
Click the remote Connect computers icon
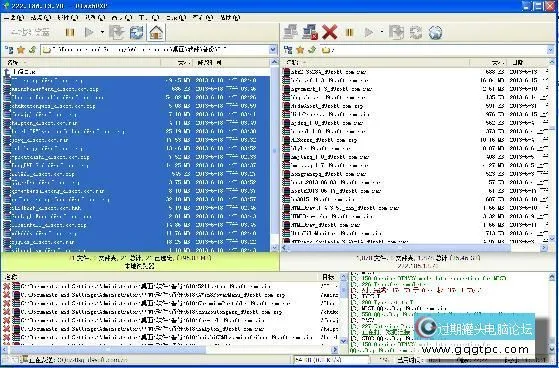[x=291, y=32]
